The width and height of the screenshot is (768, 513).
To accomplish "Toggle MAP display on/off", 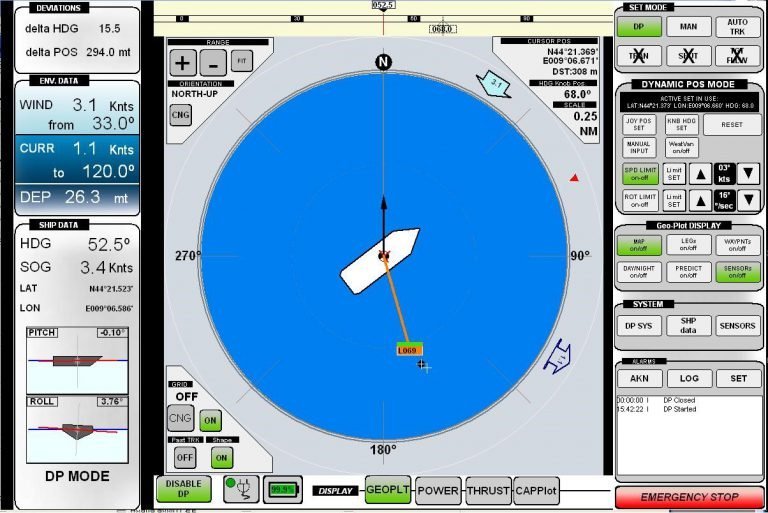I will [638, 244].
